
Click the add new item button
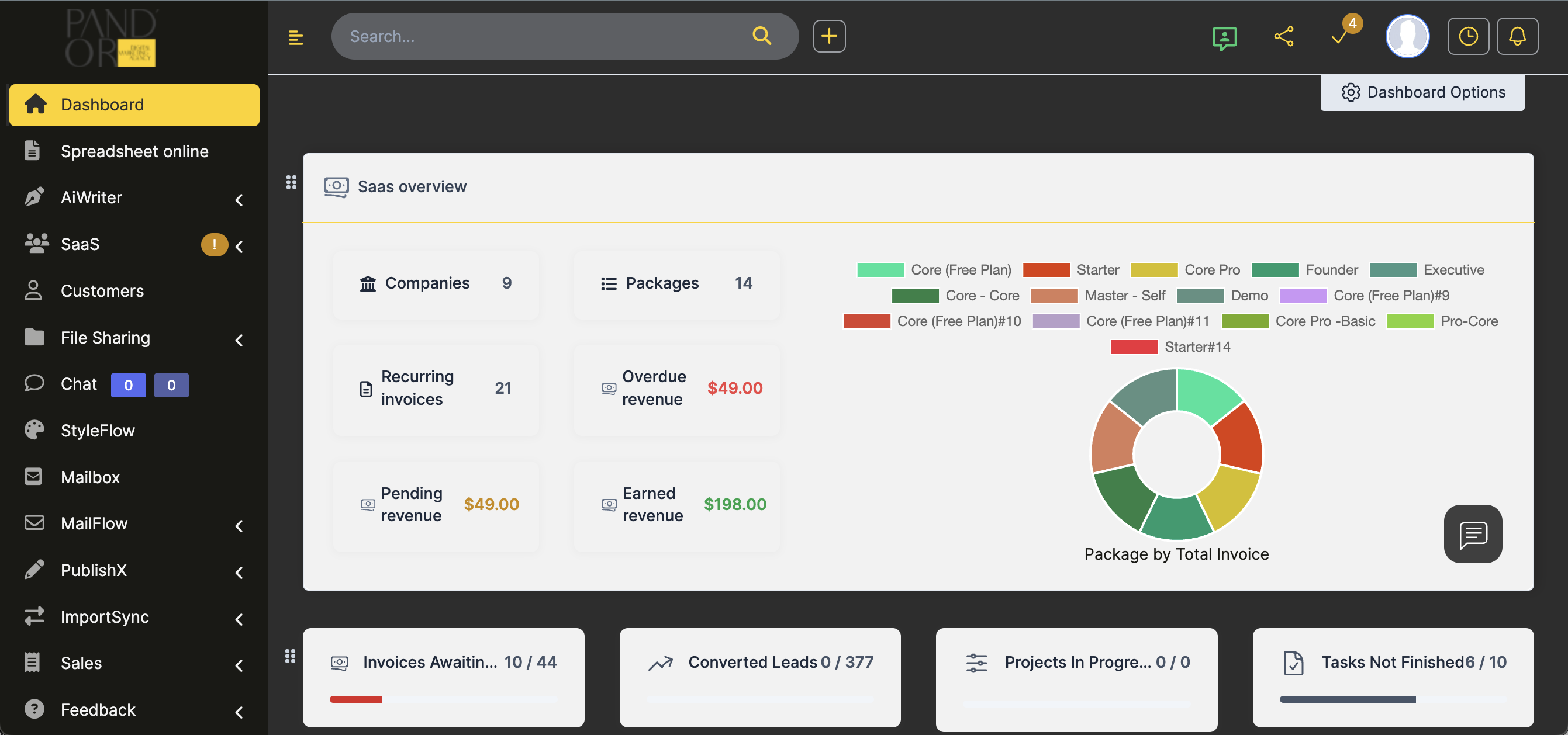coord(830,37)
